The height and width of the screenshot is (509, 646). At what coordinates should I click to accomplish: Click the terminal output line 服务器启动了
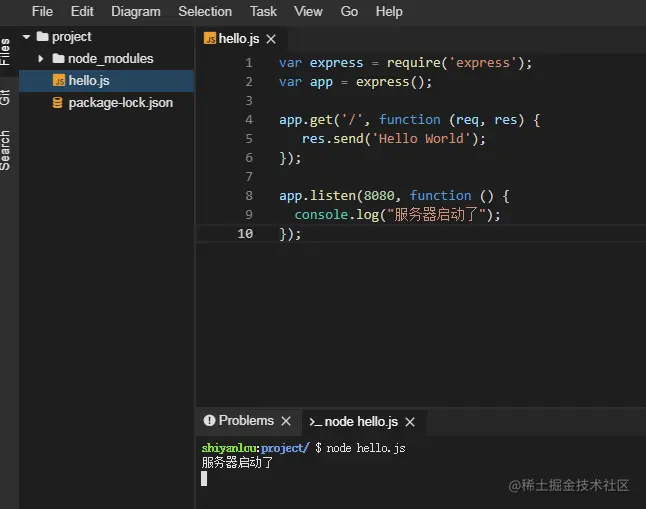point(237,462)
